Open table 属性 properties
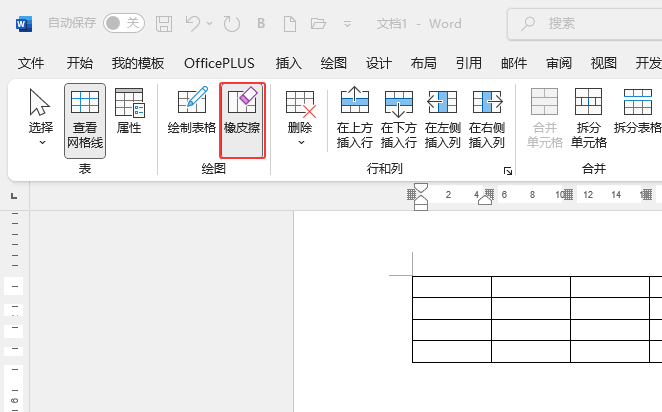662x412 pixels. (x=129, y=111)
